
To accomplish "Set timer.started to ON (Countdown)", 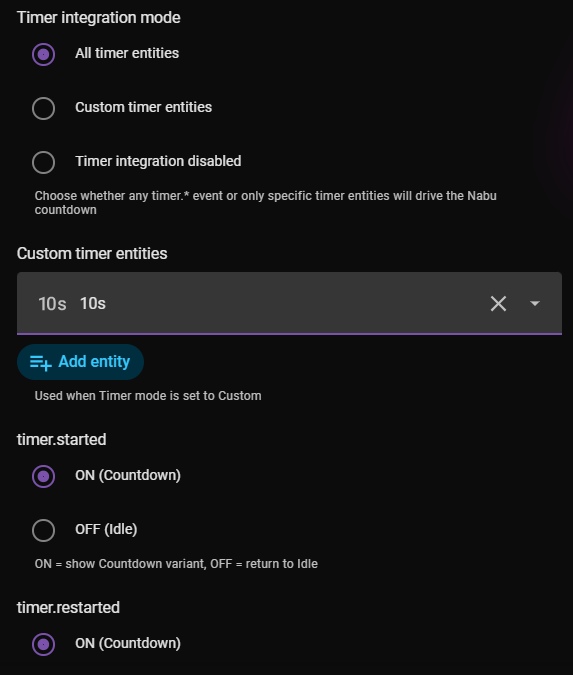I will point(43,476).
